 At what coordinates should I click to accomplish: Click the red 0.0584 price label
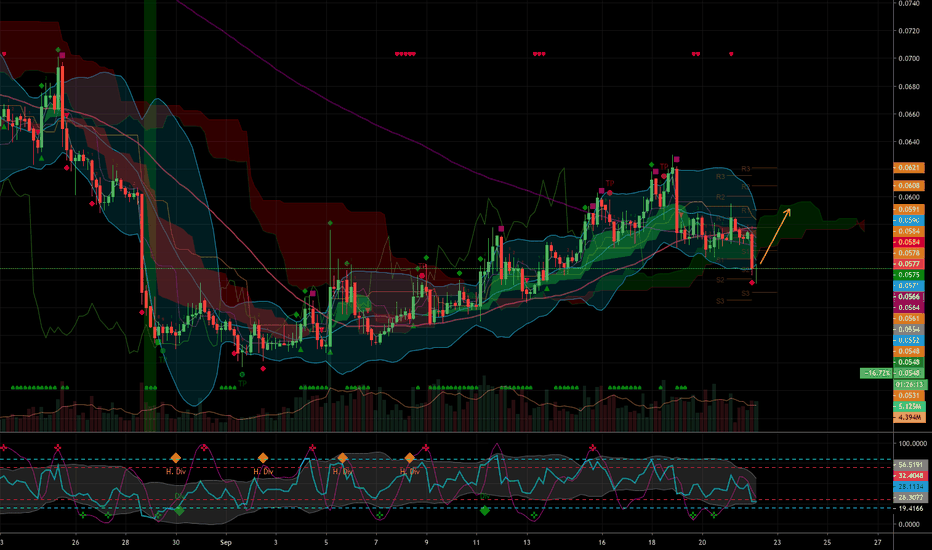pos(909,242)
